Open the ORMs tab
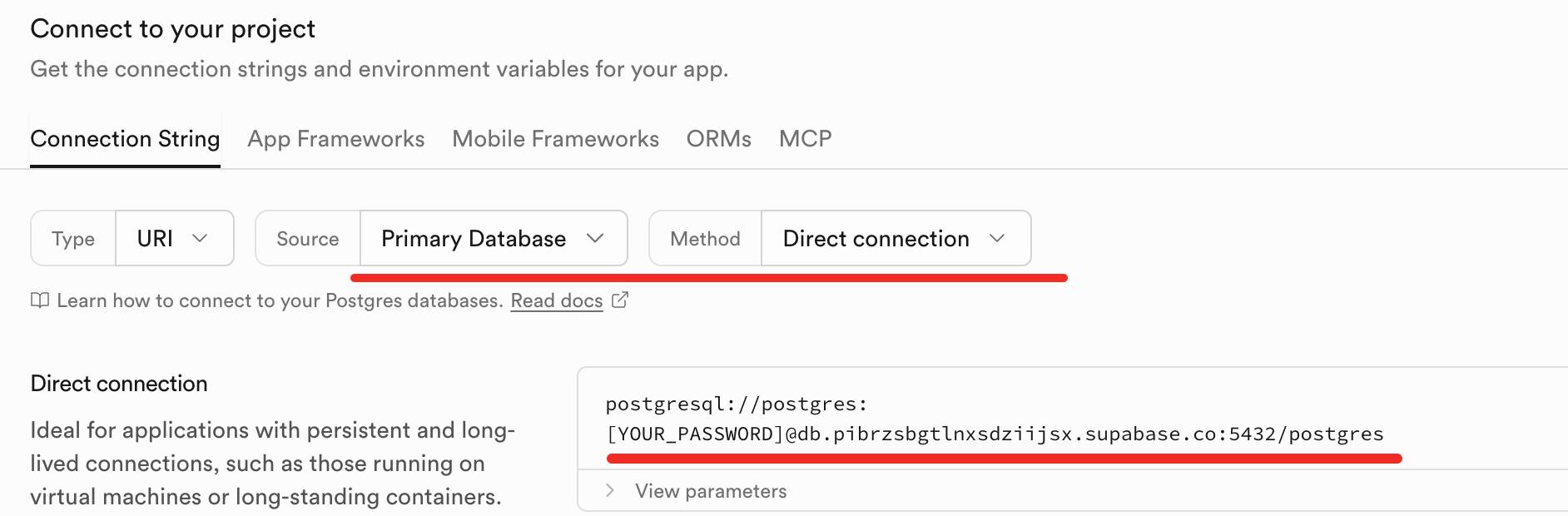The width and height of the screenshot is (1568, 516). (x=719, y=139)
